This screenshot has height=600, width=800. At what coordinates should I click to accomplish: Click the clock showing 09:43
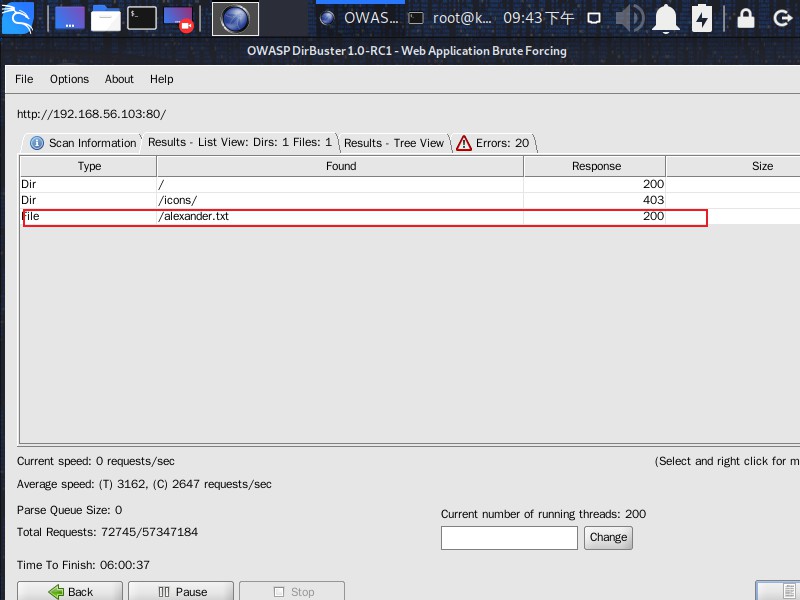(539, 18)
